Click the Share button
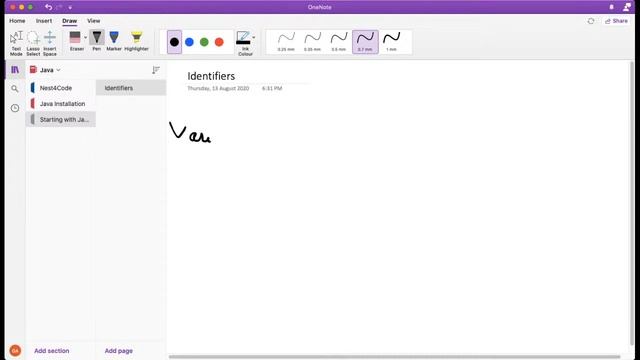The image size is (640, 360). 616,21
